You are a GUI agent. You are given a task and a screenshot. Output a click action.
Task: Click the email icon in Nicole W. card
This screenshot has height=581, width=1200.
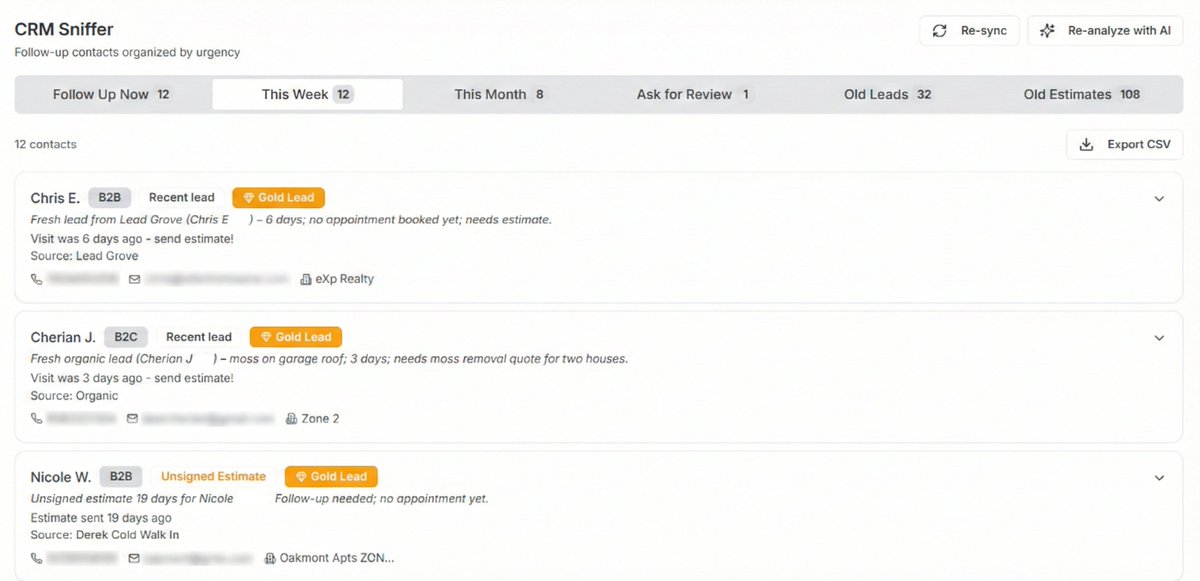[x=133, y=558]
